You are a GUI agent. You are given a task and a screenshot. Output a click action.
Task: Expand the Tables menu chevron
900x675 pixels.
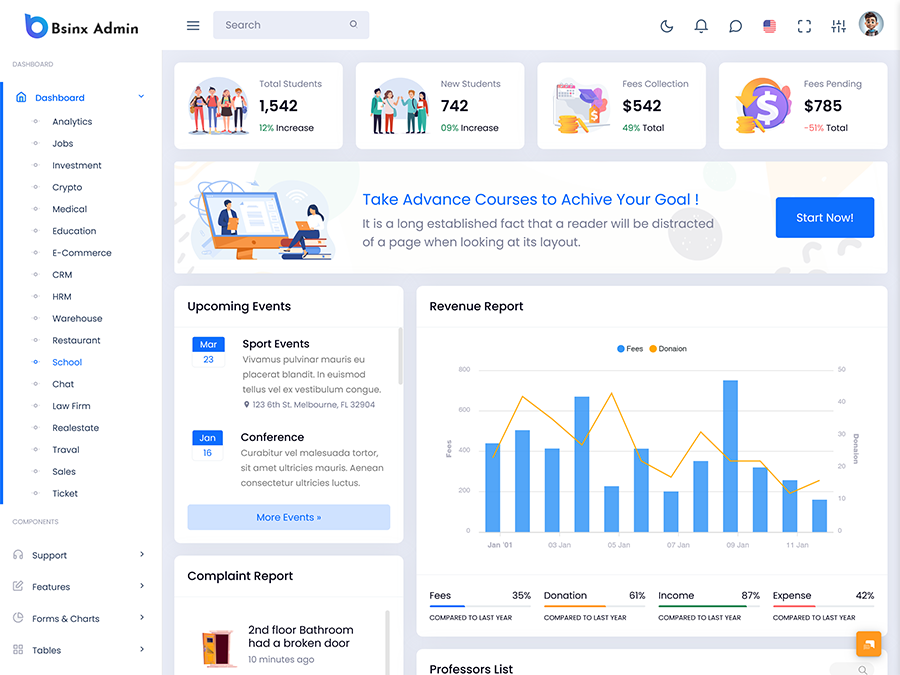[x=142, y=649]
